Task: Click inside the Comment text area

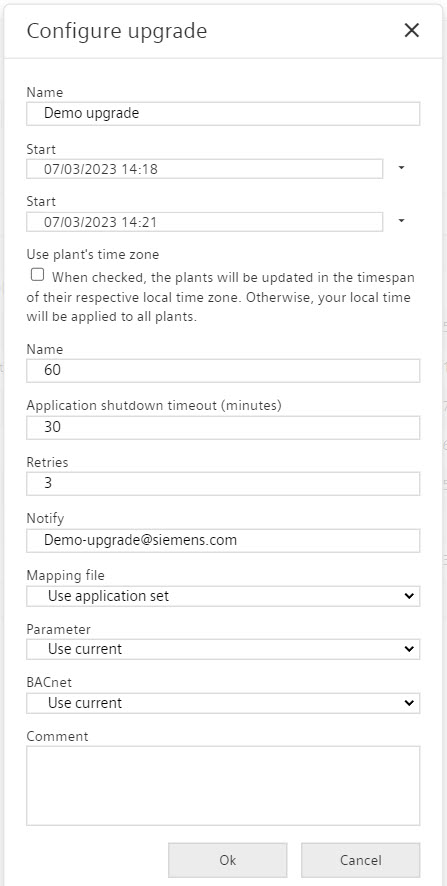Action: (223, 785)
